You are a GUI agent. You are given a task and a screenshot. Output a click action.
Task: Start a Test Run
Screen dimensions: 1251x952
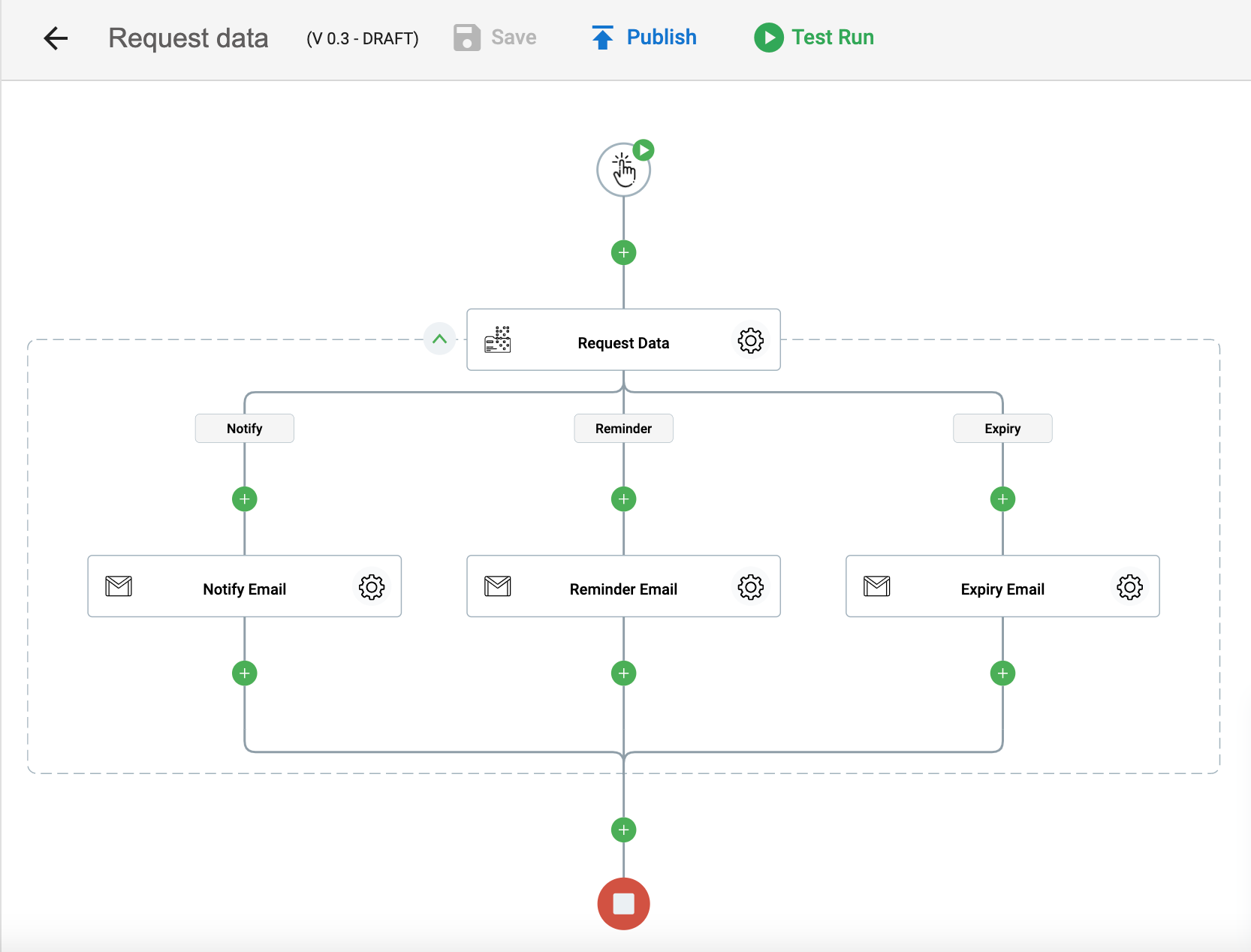point(814,38)
